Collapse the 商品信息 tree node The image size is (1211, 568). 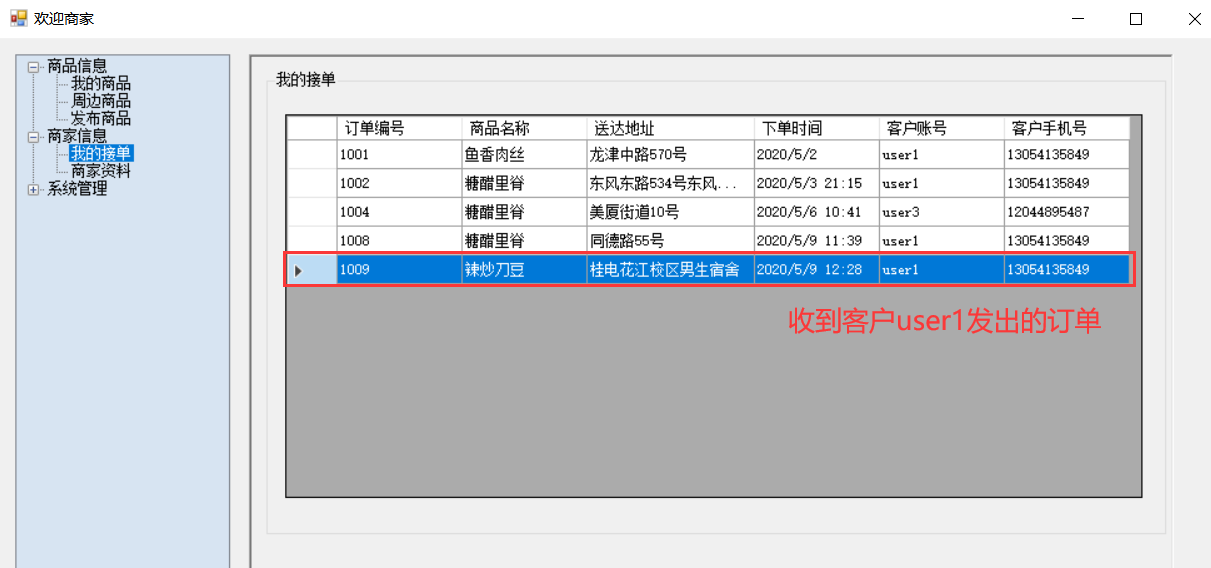pyautogui.click(x=34, y=67)
